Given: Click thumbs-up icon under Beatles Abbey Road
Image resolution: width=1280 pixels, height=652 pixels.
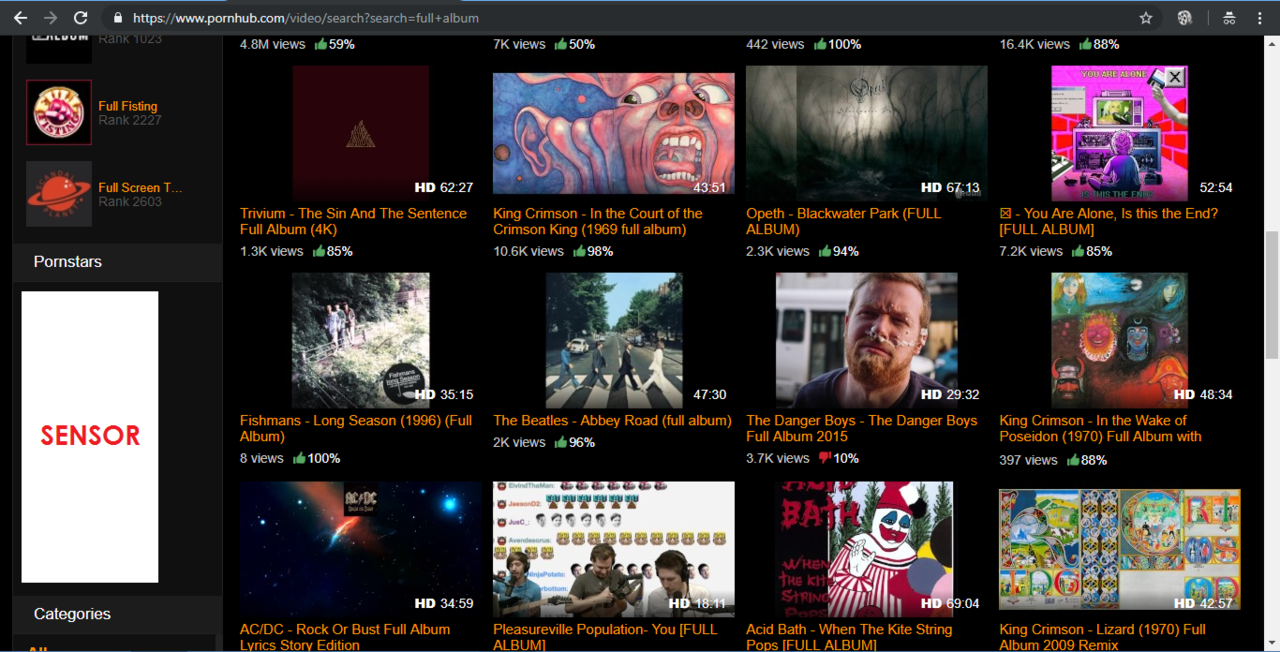Looking at the screenshot, I should pos(561,441).
